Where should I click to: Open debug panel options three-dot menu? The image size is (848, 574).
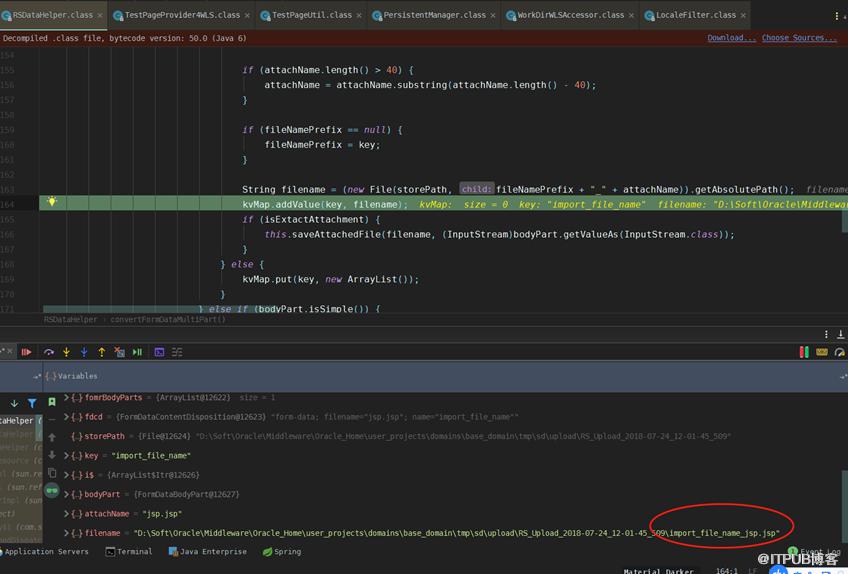tap(826, 334)
